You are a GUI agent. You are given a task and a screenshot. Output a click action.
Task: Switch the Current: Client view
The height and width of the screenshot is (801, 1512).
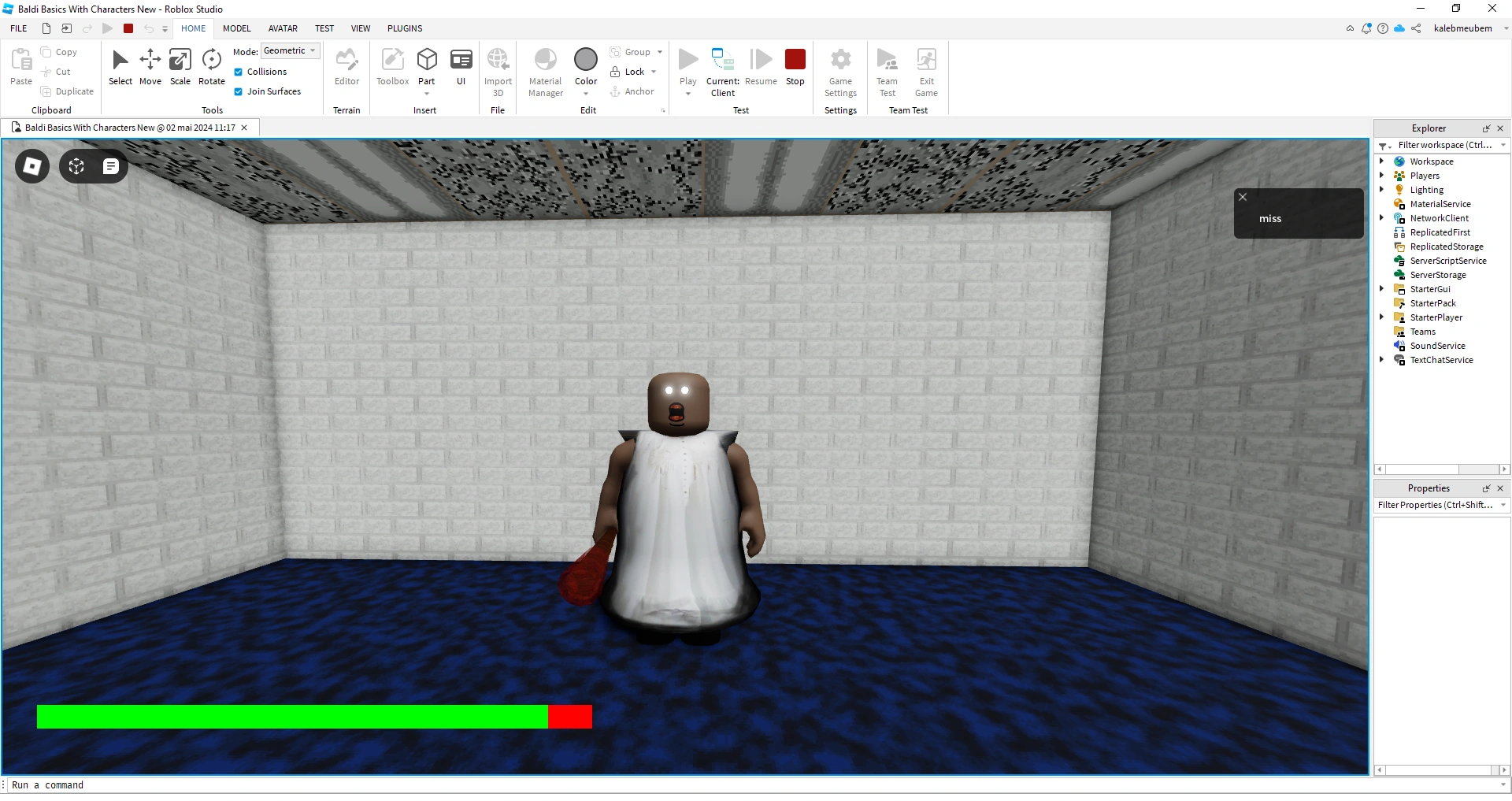tap(723, 72)
